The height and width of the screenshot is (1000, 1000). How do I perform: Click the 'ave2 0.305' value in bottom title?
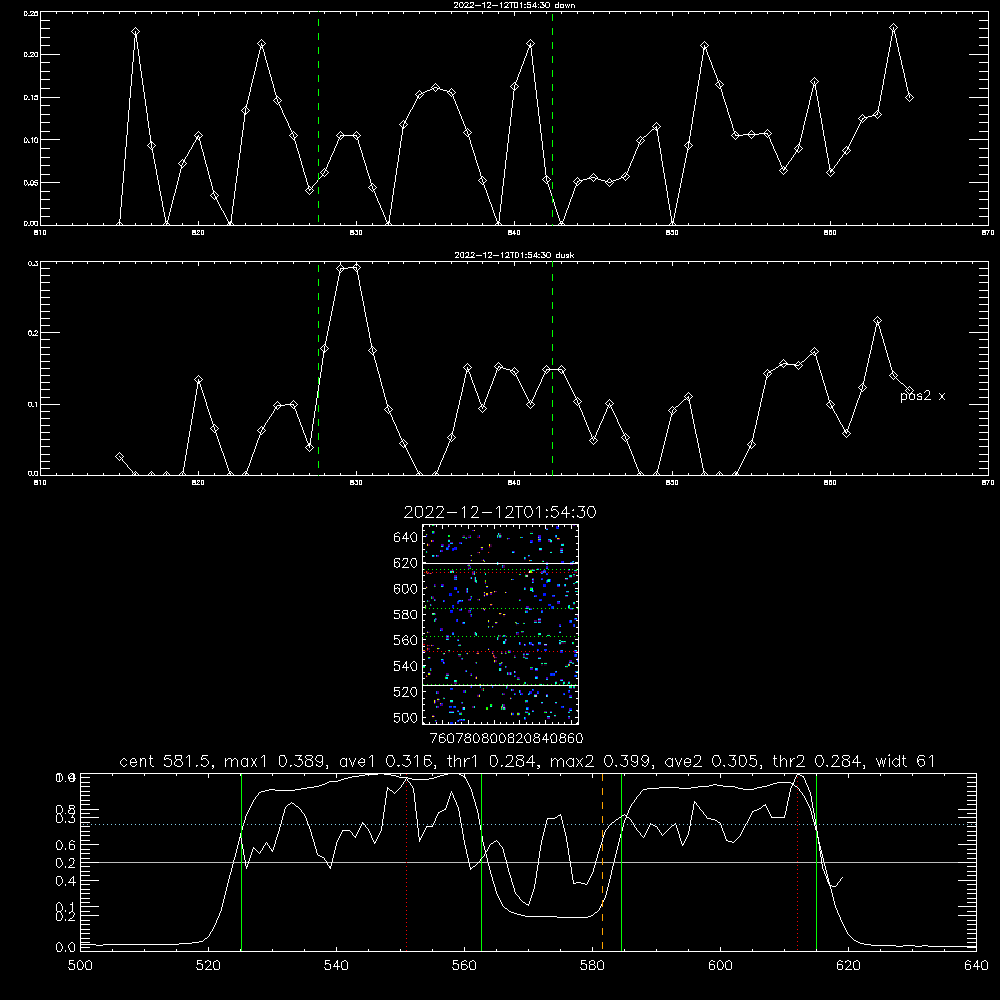(713, 761)
